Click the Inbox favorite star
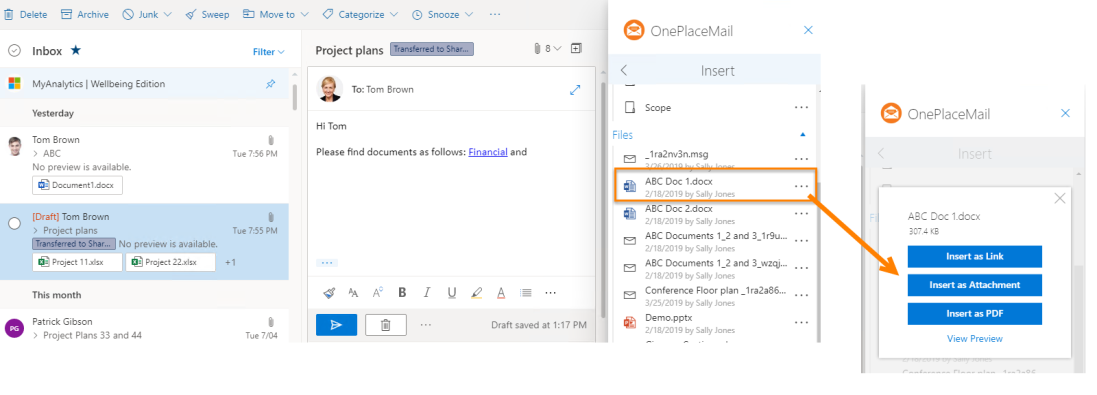 (x=76, y=50)
